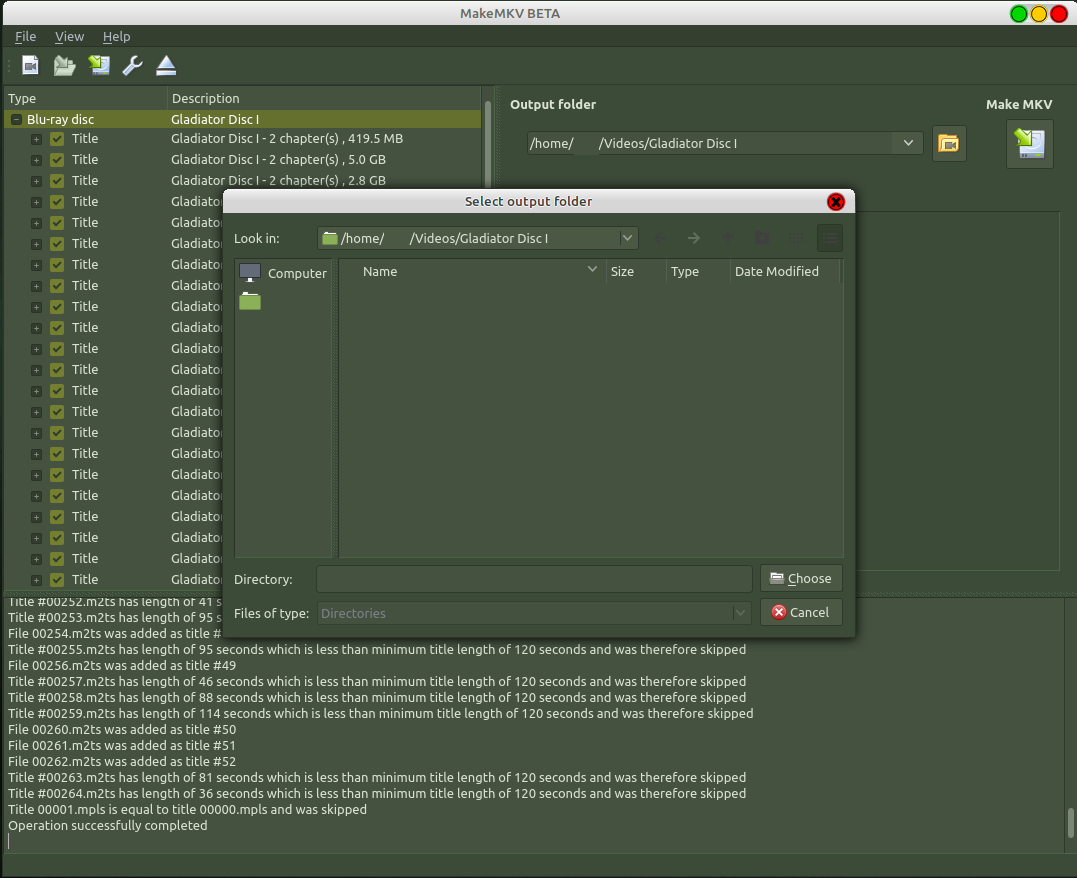Sort by the Date Modified column header

(x=784, y=271)
